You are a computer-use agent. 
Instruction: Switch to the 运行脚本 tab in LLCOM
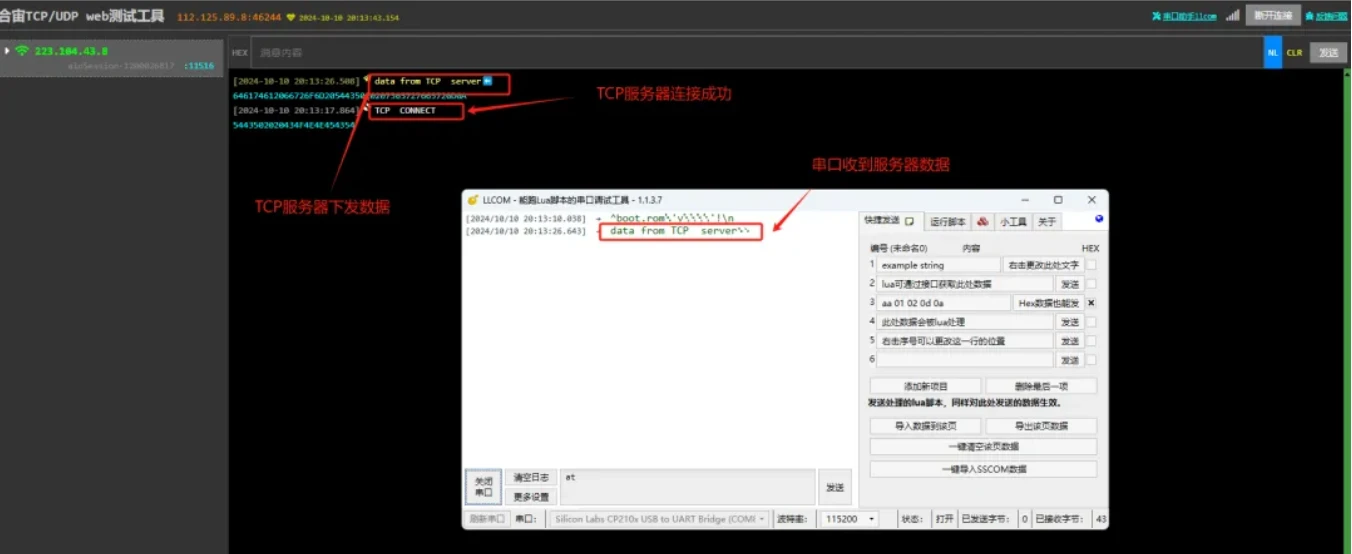click(947, 221)
